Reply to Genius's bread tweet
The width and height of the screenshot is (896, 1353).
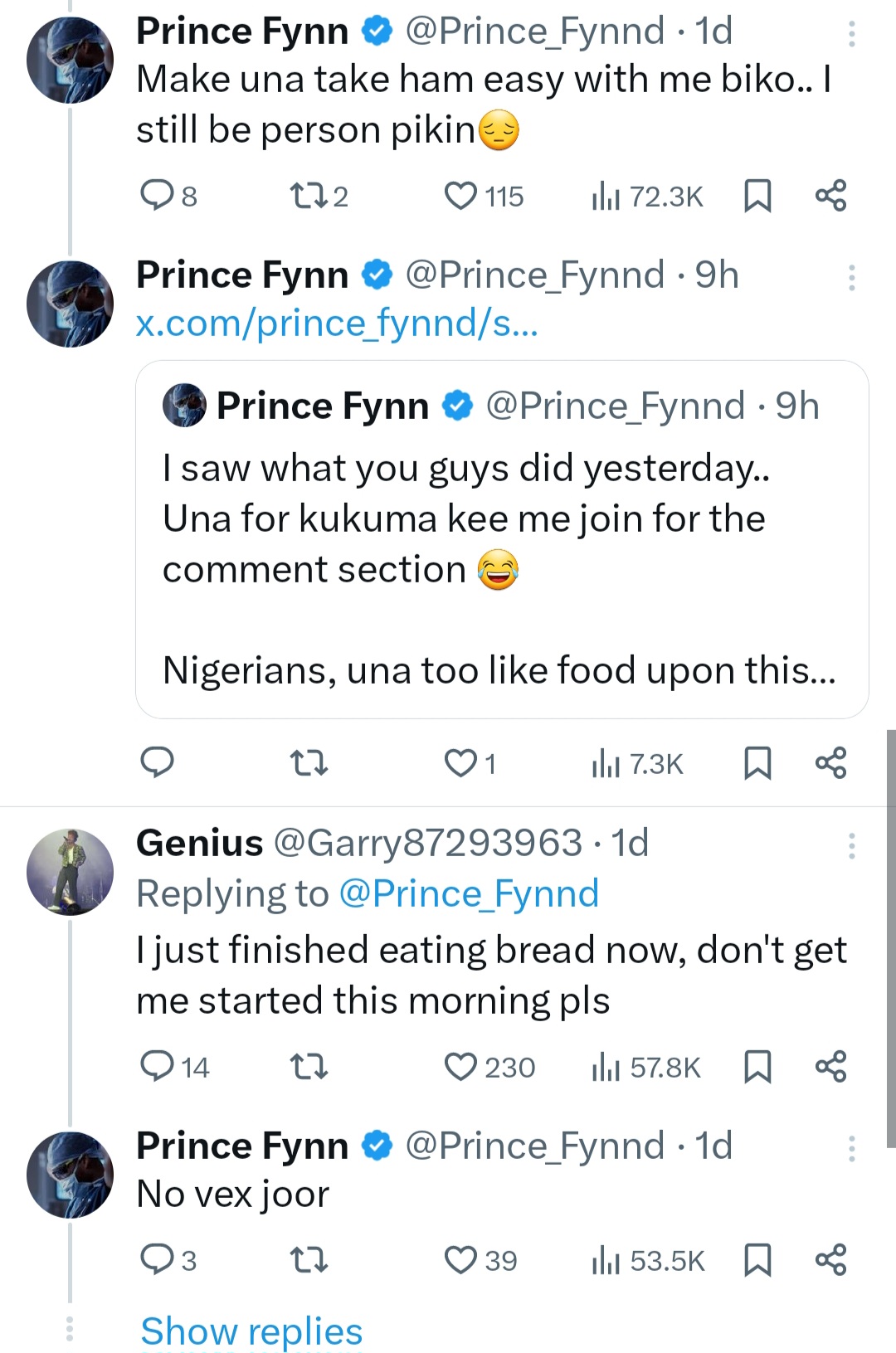156,1067
